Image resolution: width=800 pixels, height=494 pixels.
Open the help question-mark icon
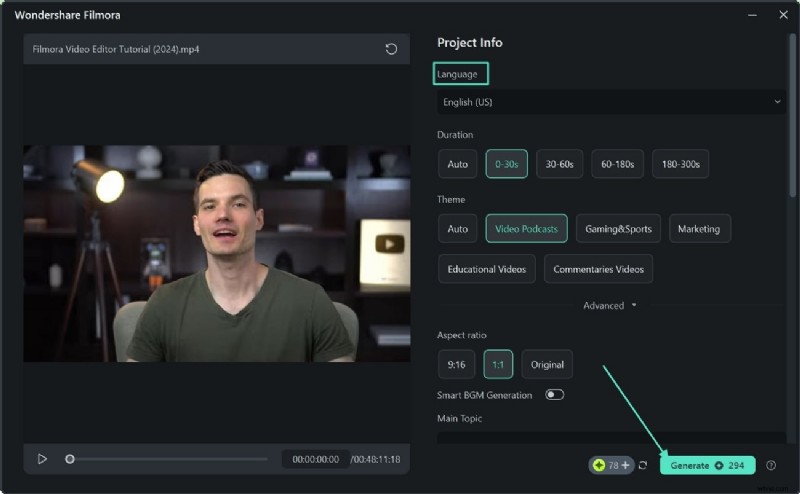(x=771, y=465)
